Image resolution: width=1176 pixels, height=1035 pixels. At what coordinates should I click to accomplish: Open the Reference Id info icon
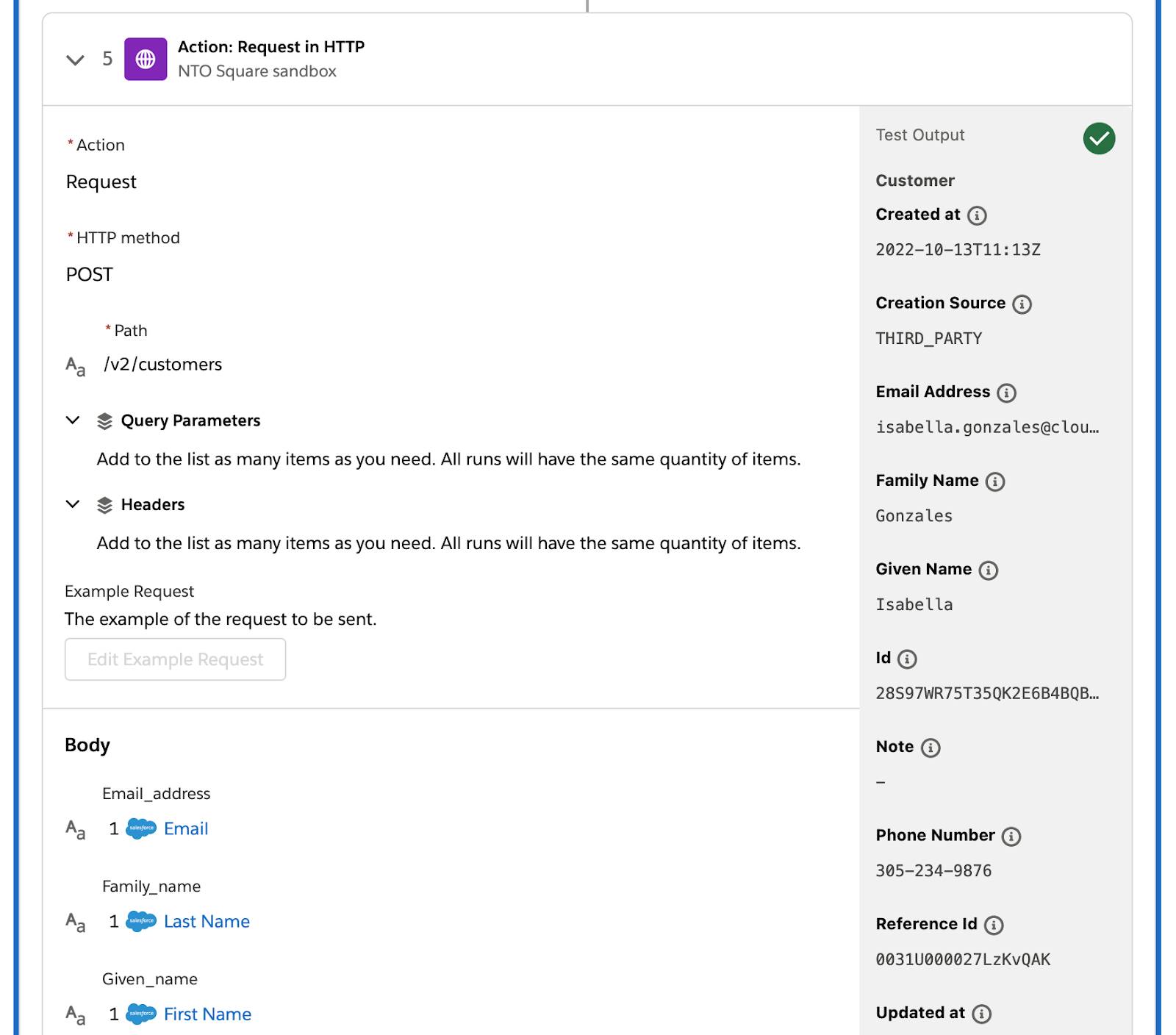tap(994, 925)
